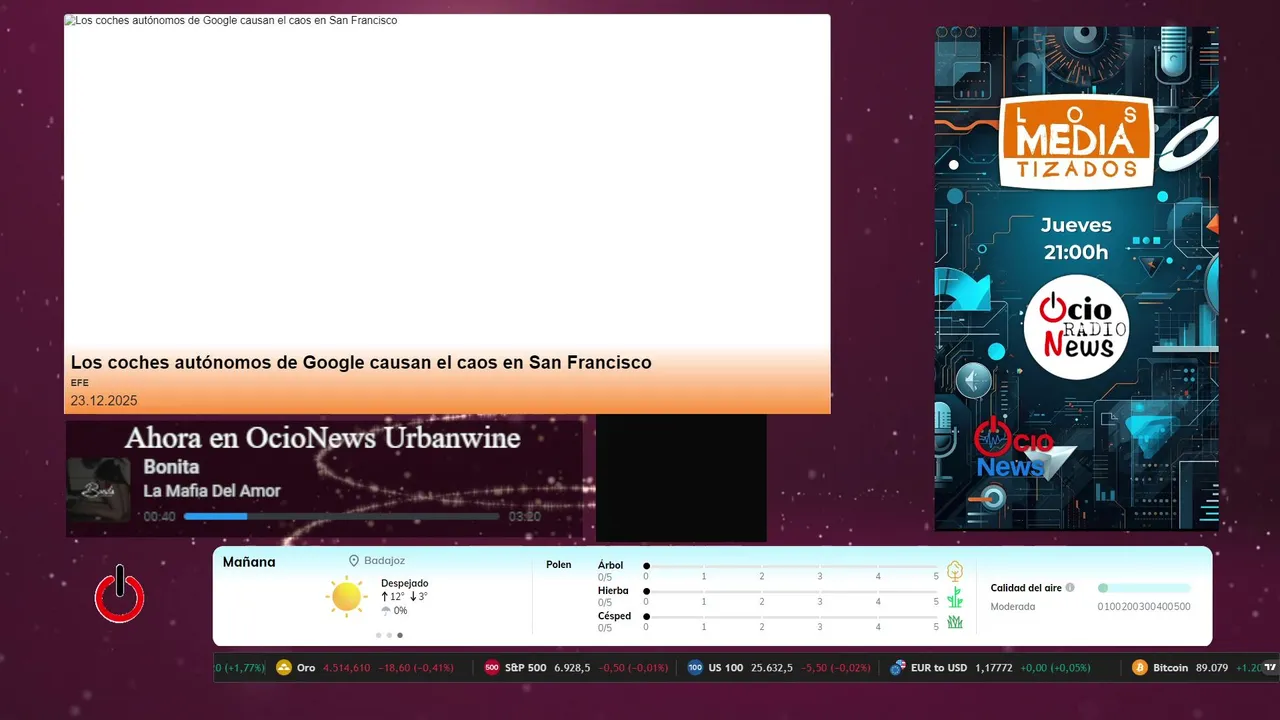The height and width of the screenshot is (720, 1280).
Task: Click the Hierba pollen plant icon
Action: [955, 597]
